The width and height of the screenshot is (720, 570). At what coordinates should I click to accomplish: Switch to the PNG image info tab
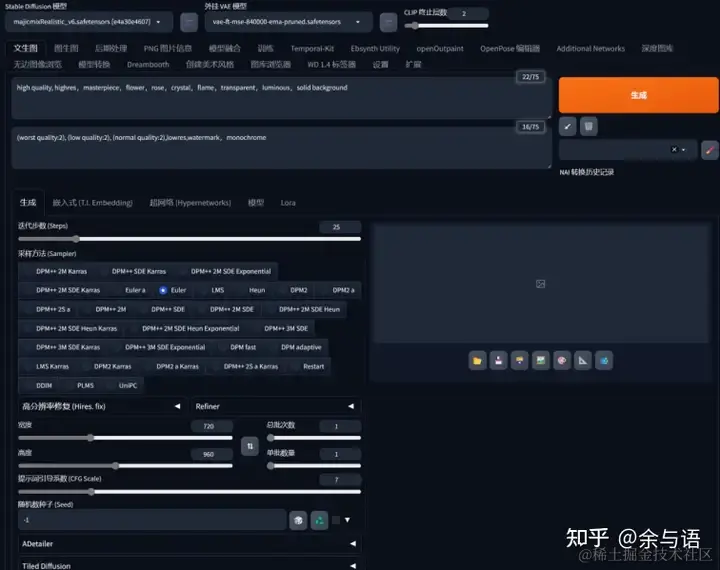click(168, 49)
